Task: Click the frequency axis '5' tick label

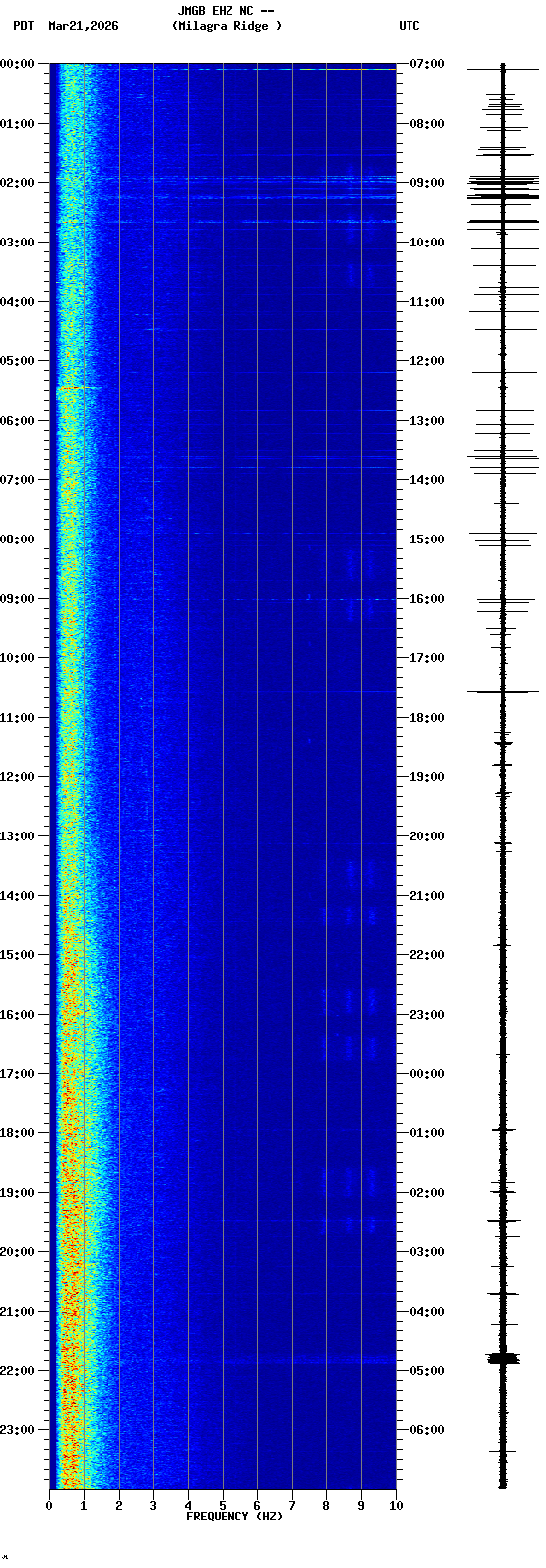Action: (x=223, y=1506)
